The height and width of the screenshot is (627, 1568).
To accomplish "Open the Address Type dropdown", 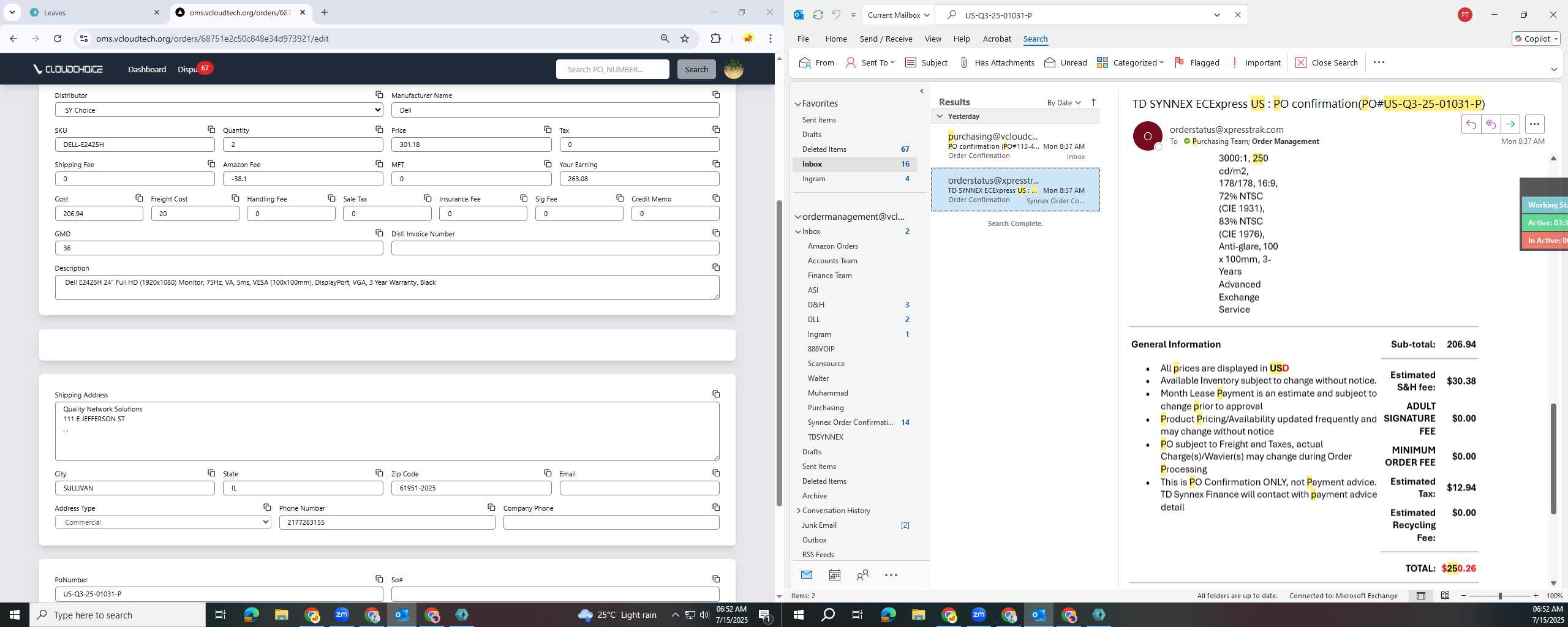I will [163, 522].
